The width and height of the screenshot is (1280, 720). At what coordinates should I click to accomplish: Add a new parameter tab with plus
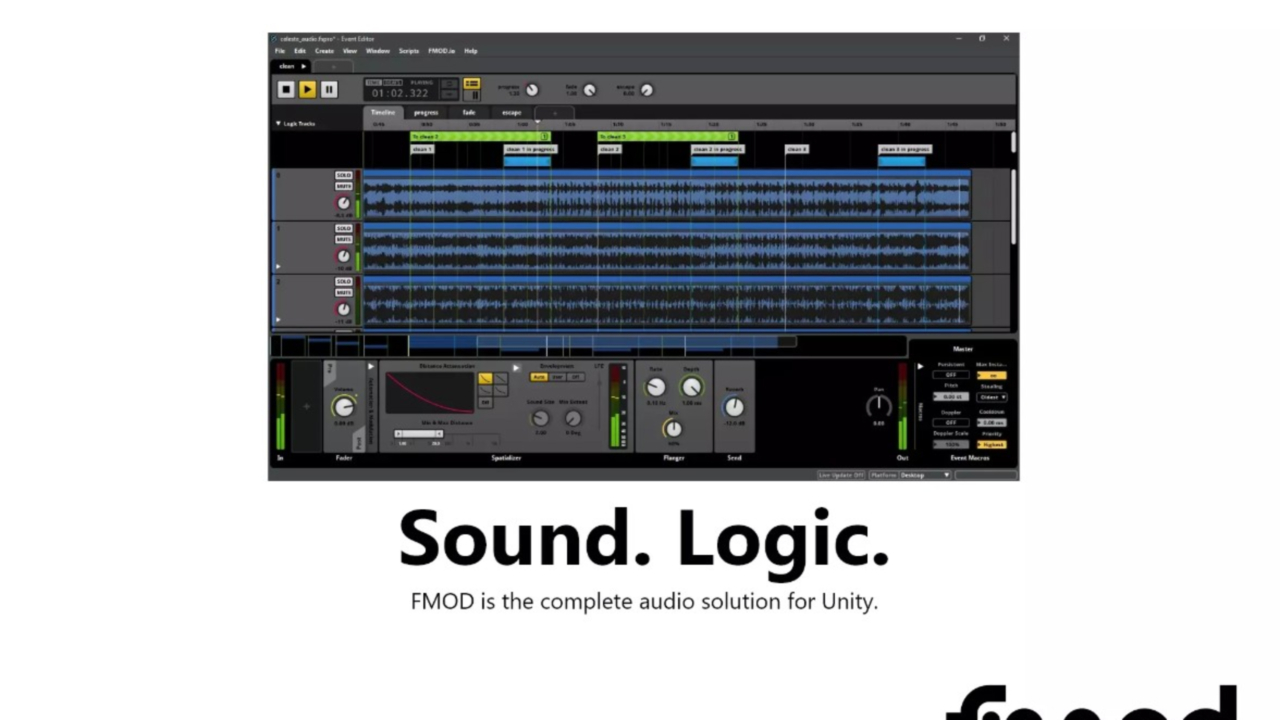tap(555, 113)
